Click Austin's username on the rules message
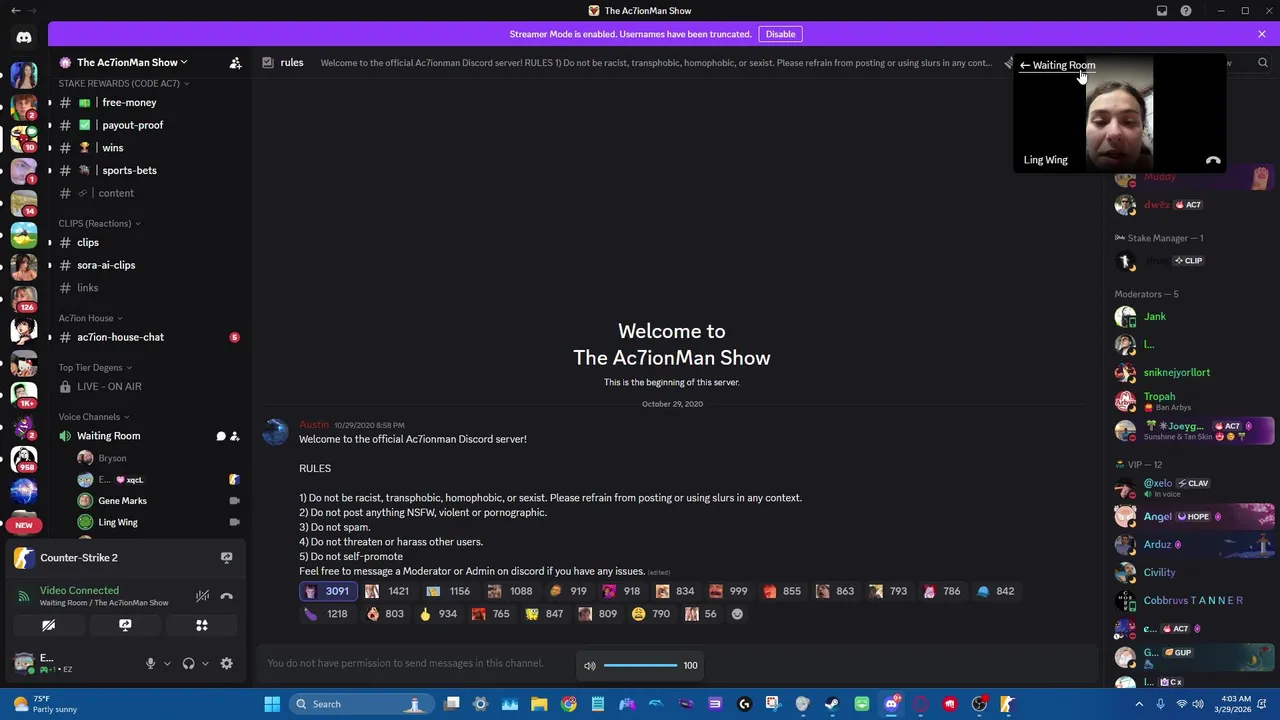 point(314,425)
